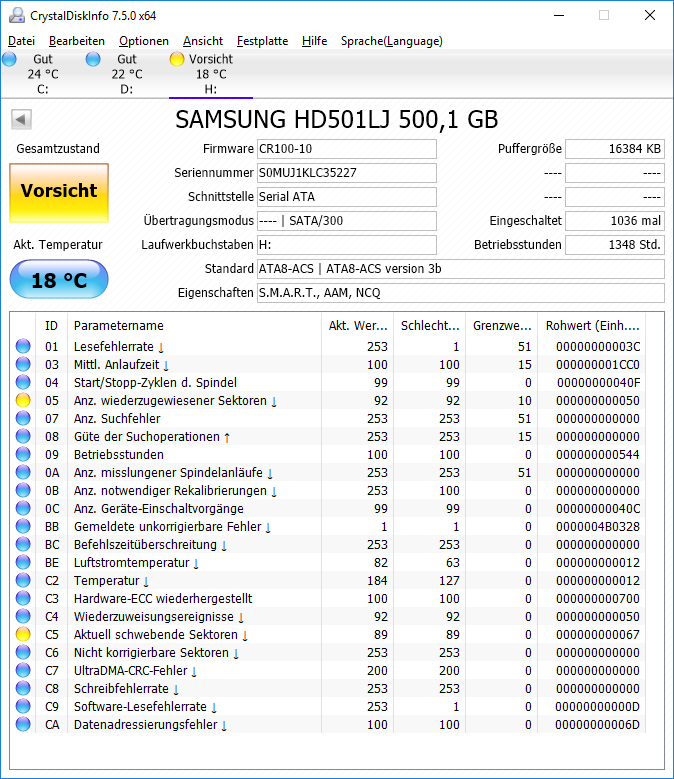The image size is (674, 779).
Task: Click raw value 000000000700
Action: click(598, 599)
